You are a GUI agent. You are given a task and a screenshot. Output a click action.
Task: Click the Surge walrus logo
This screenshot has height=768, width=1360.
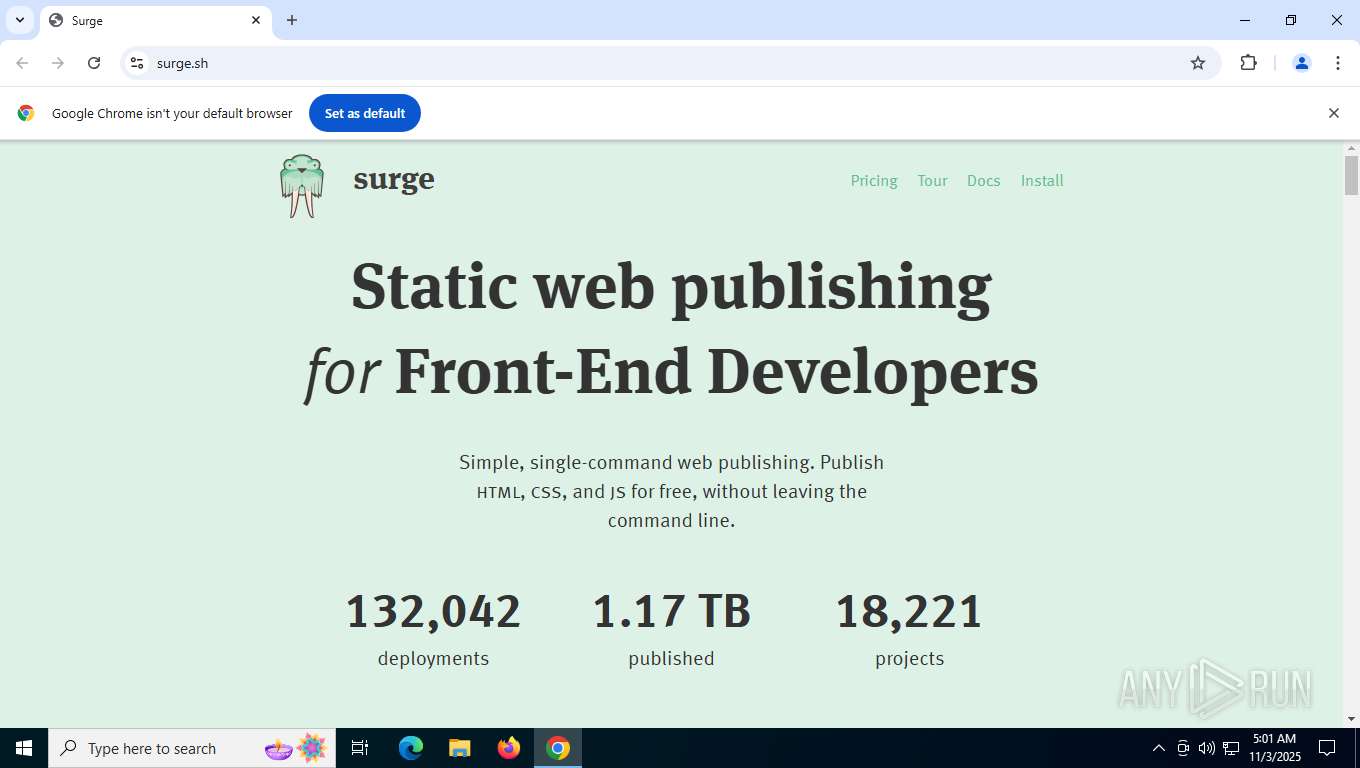301,186
